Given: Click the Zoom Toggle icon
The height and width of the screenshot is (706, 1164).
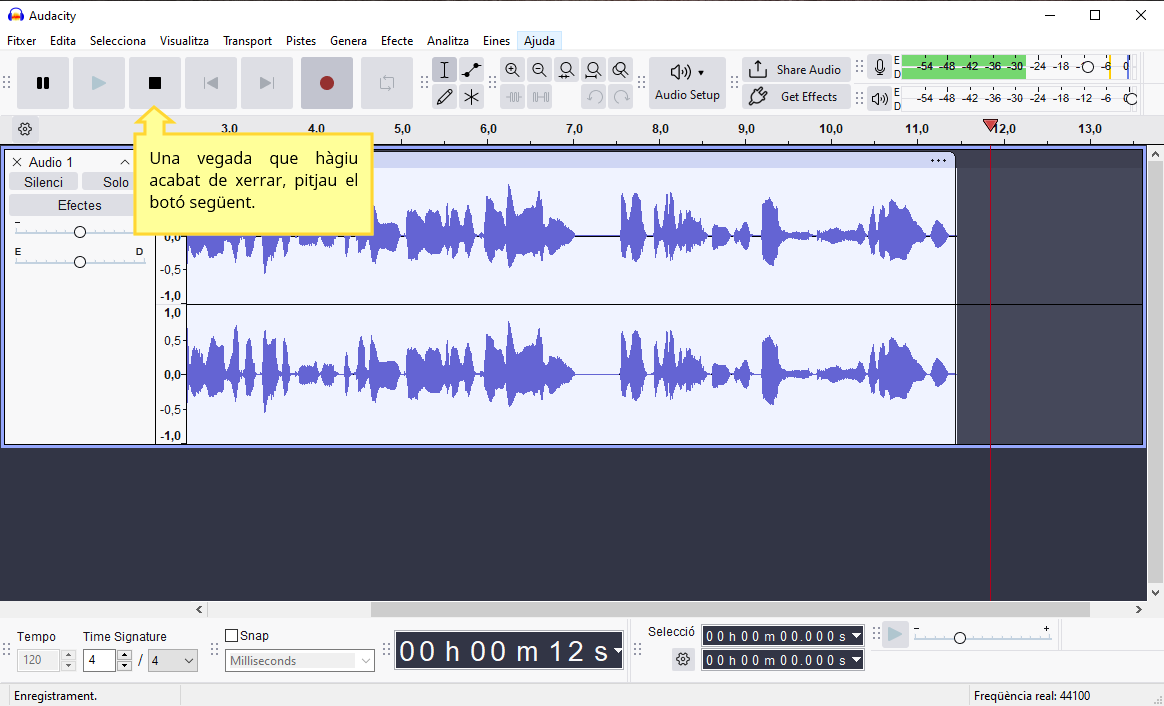Looking at the screenshot, I should [x=621, y=70].
